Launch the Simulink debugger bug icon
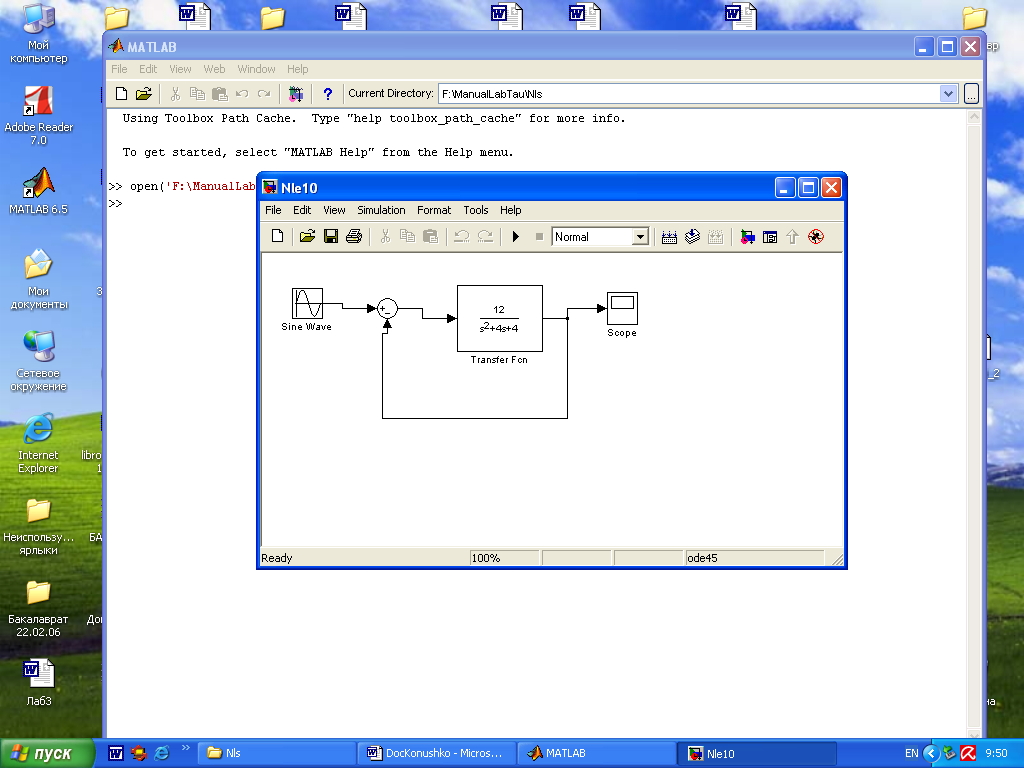 click(x=816, y=236)
